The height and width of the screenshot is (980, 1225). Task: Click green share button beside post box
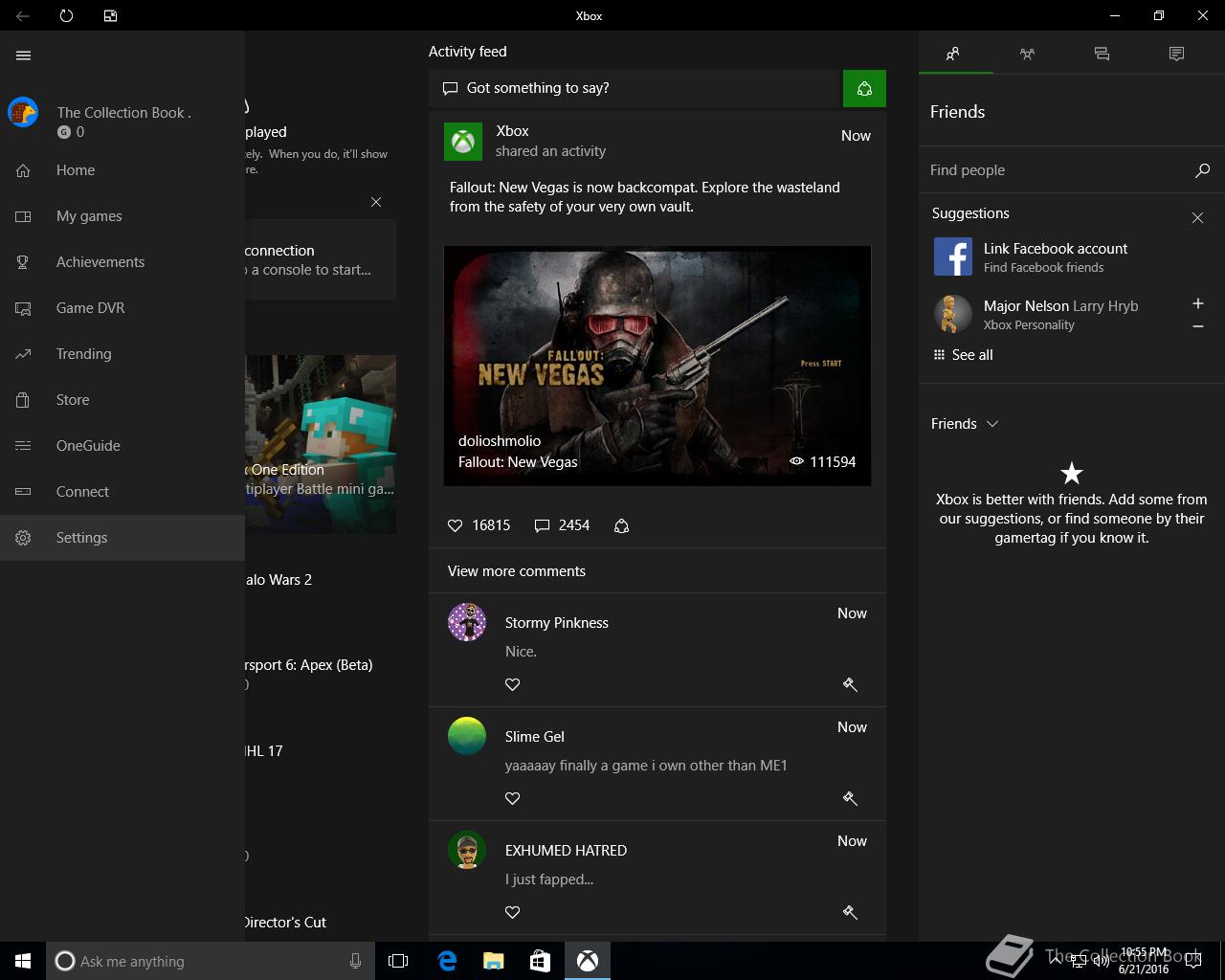pyautogui.click(x=864, y=88)
